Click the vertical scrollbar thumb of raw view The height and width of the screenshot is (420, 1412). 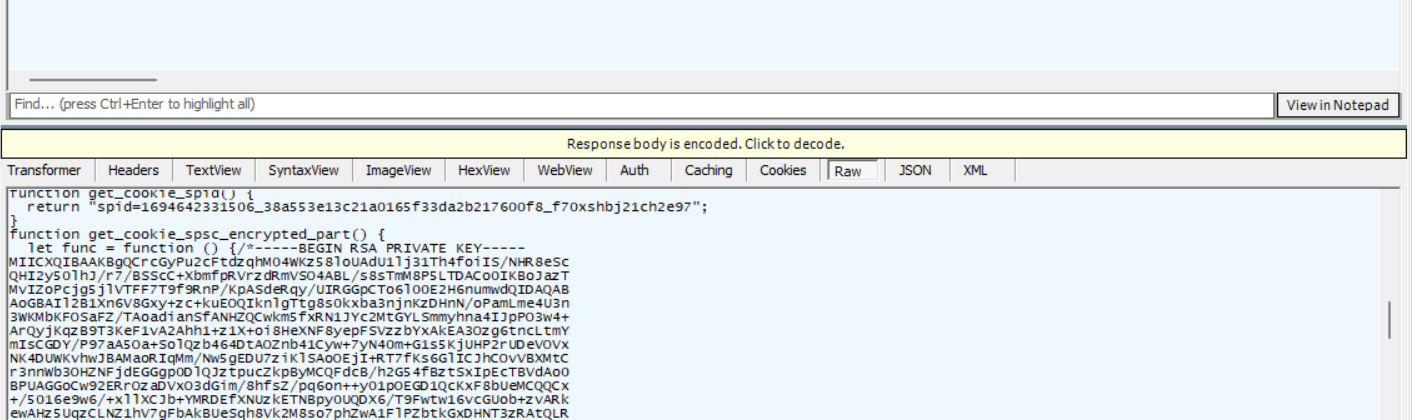(x=1389, y=320)
